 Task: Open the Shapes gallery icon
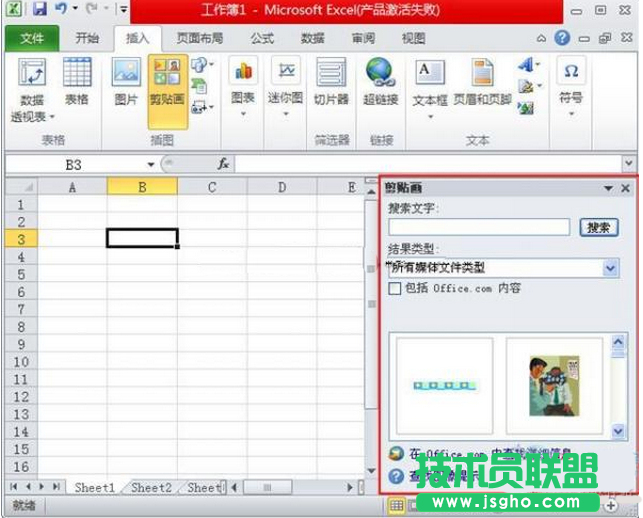pos(199,65)
